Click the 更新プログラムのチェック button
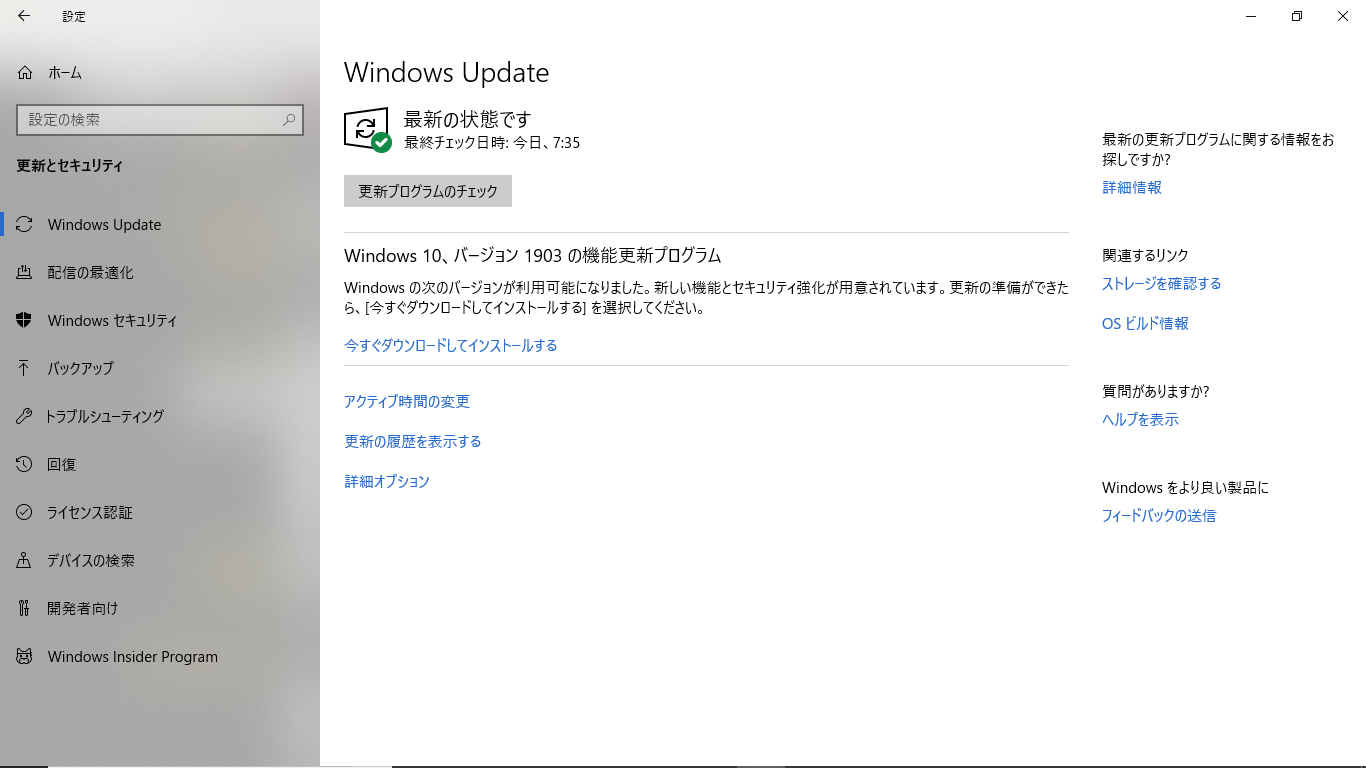This screenshot has height=768, width=1366. pos(428,191)
